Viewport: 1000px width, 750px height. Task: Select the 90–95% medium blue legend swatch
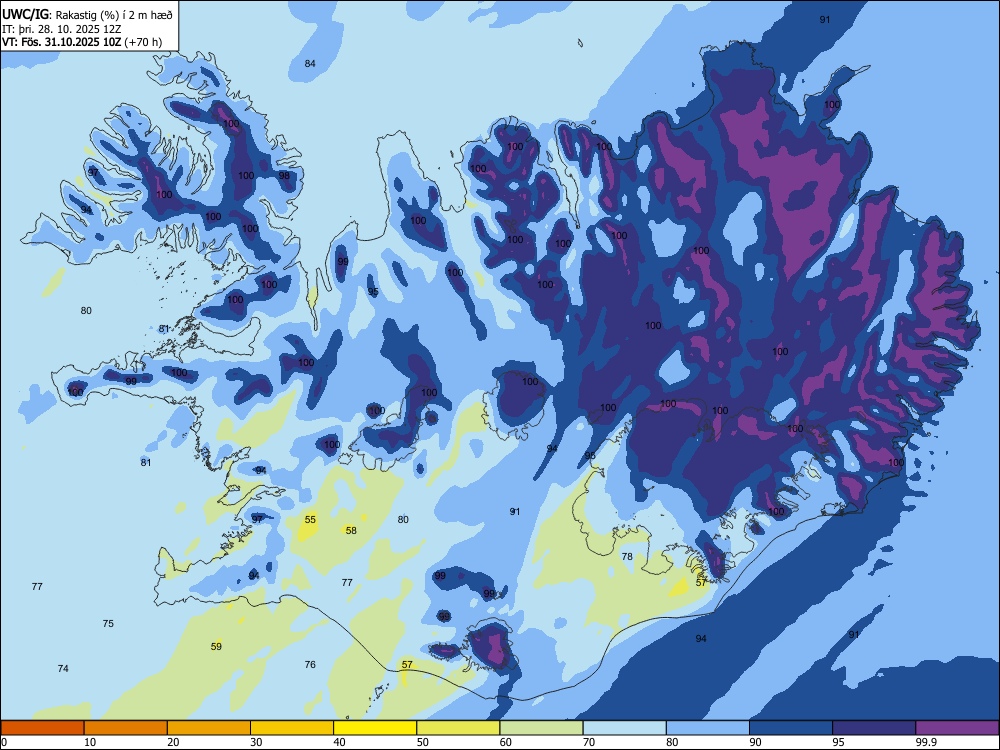pyautogui.click(x=791, y=728)
